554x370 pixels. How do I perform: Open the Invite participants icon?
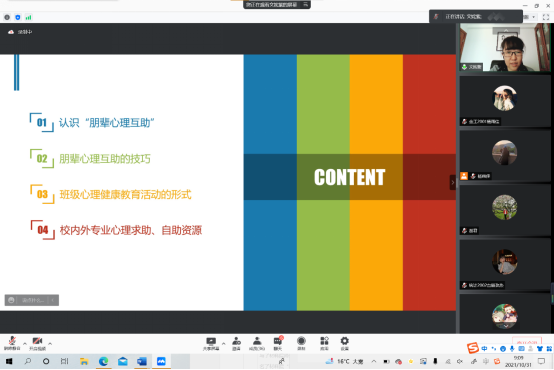(236, 343)
